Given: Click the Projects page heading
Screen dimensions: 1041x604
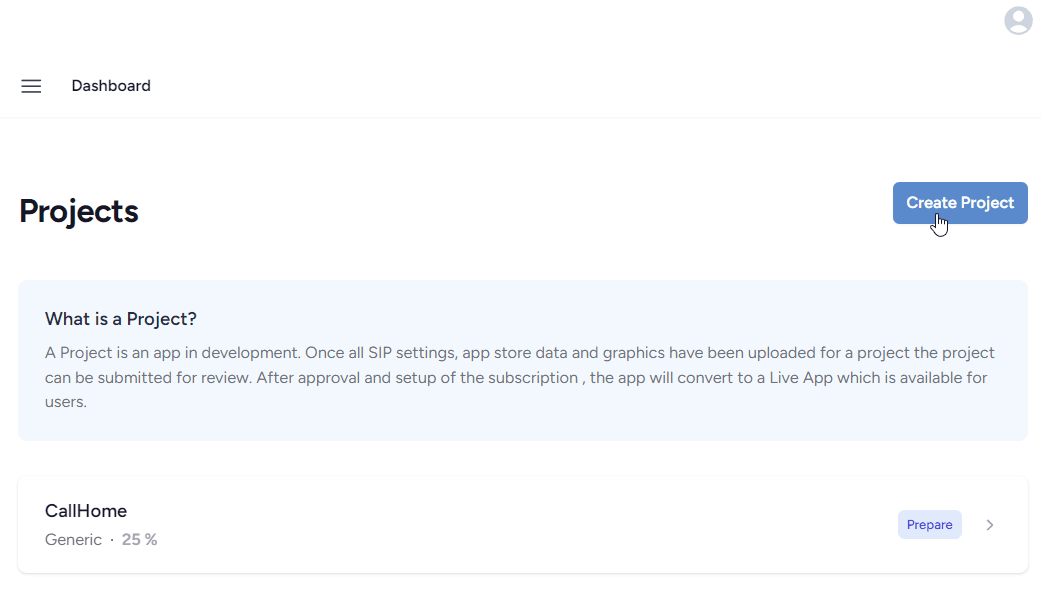Looking at the screenshot, I should 79,211.
